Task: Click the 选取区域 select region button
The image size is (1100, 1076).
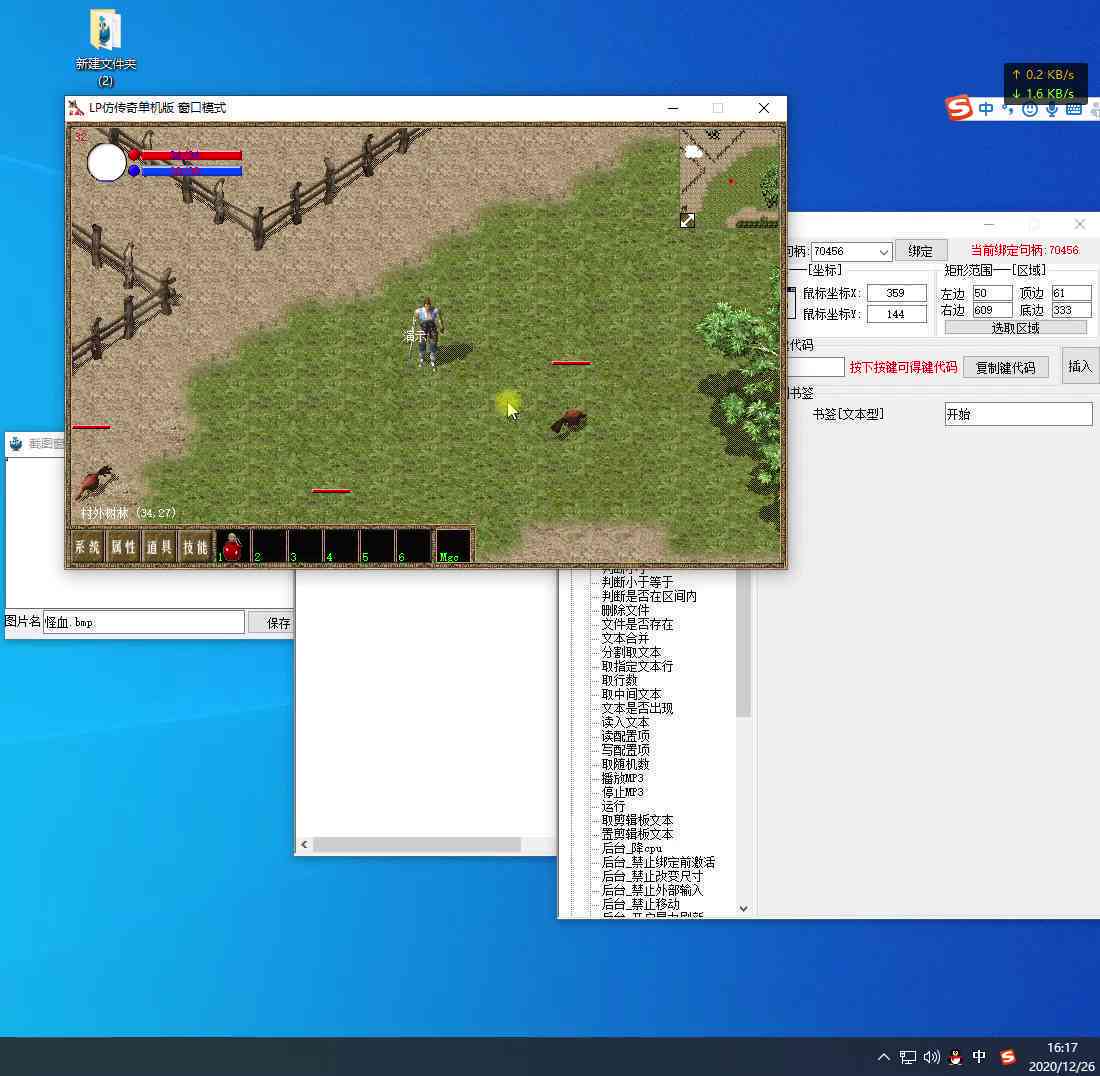Action: click(1015, 328)
